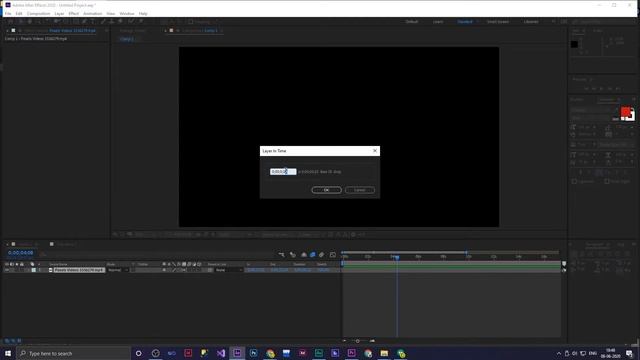Open the notification center icon

(630, 353)
